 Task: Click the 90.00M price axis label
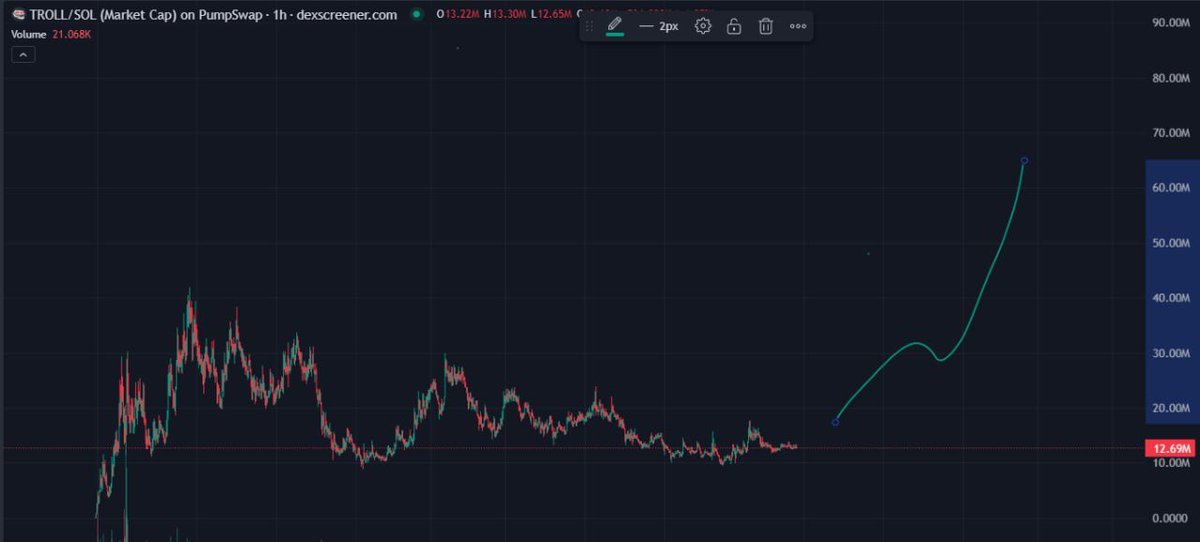tap(1172, 22)
